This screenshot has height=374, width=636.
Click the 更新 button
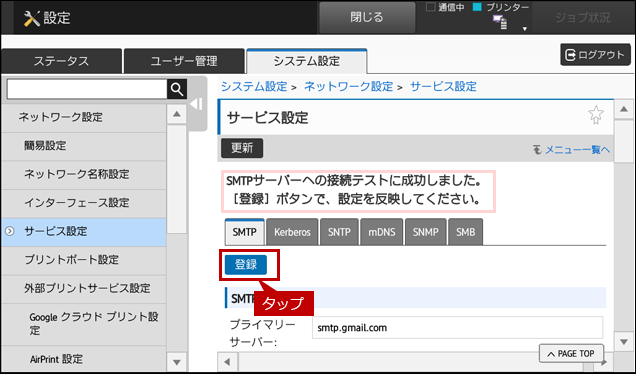[x=242, y=148]
